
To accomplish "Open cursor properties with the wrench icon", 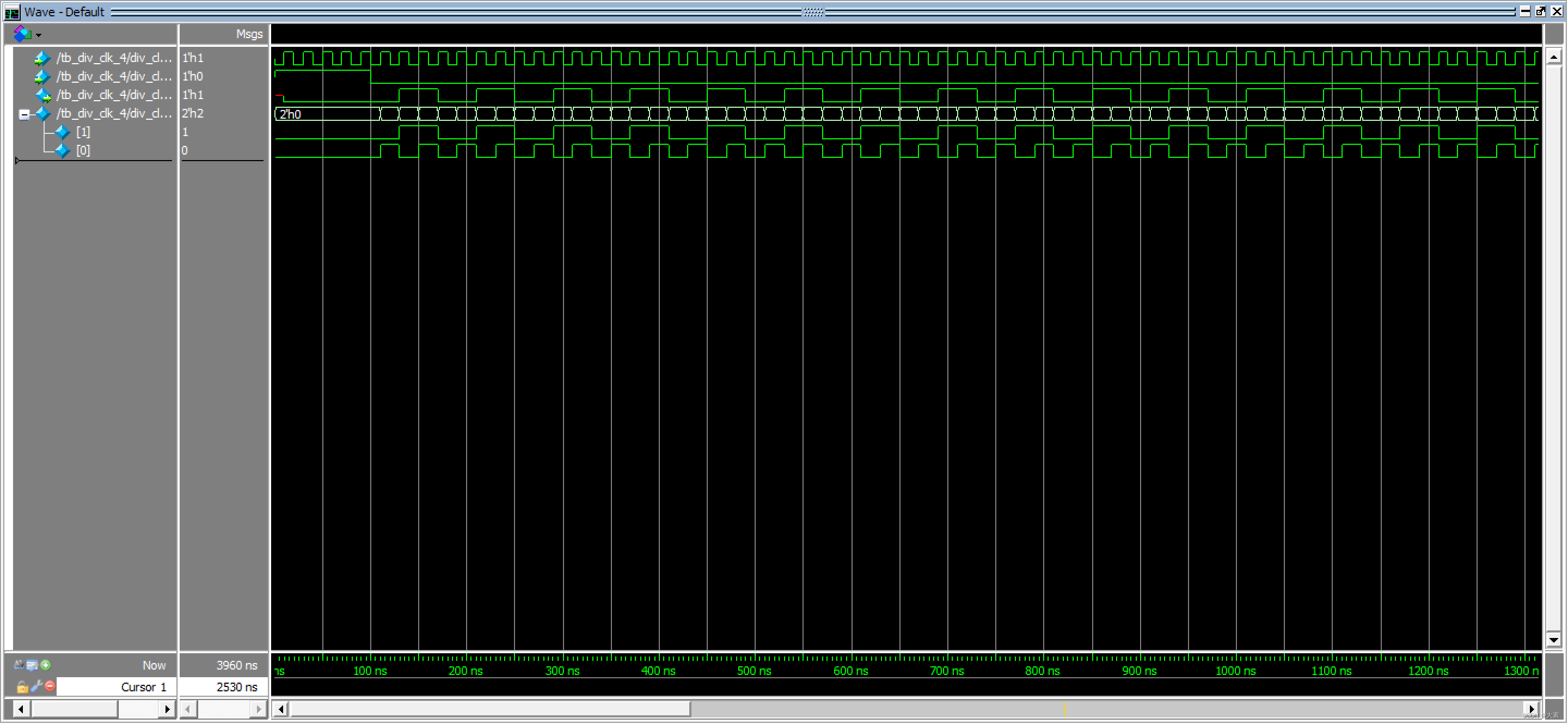I will click(36, 686).
